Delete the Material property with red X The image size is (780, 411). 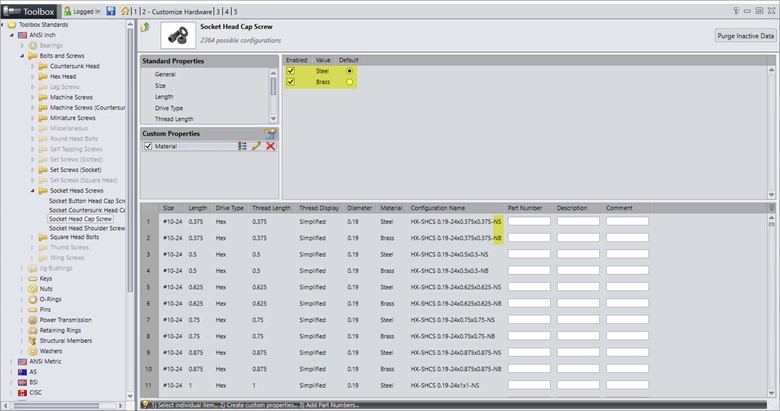pos(270,146)
